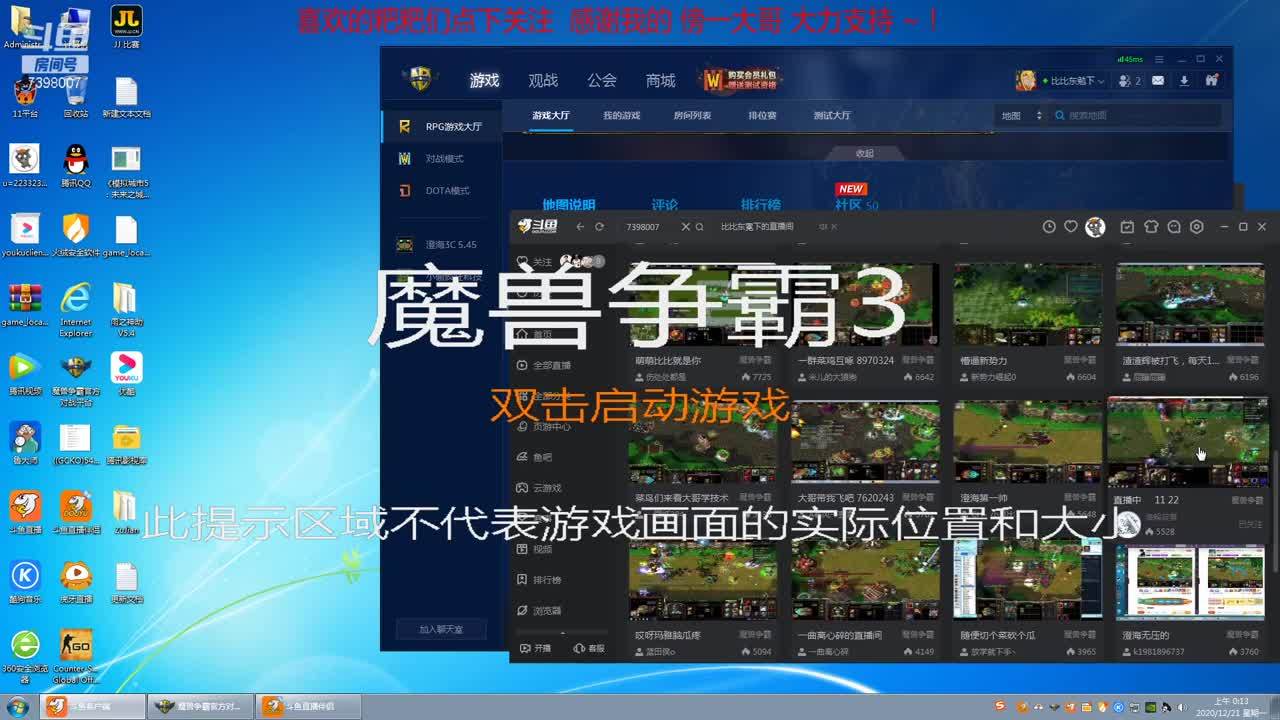1280x720 pixels.
Task: Click the platform shield logo in game window
Action: [421, 79]
